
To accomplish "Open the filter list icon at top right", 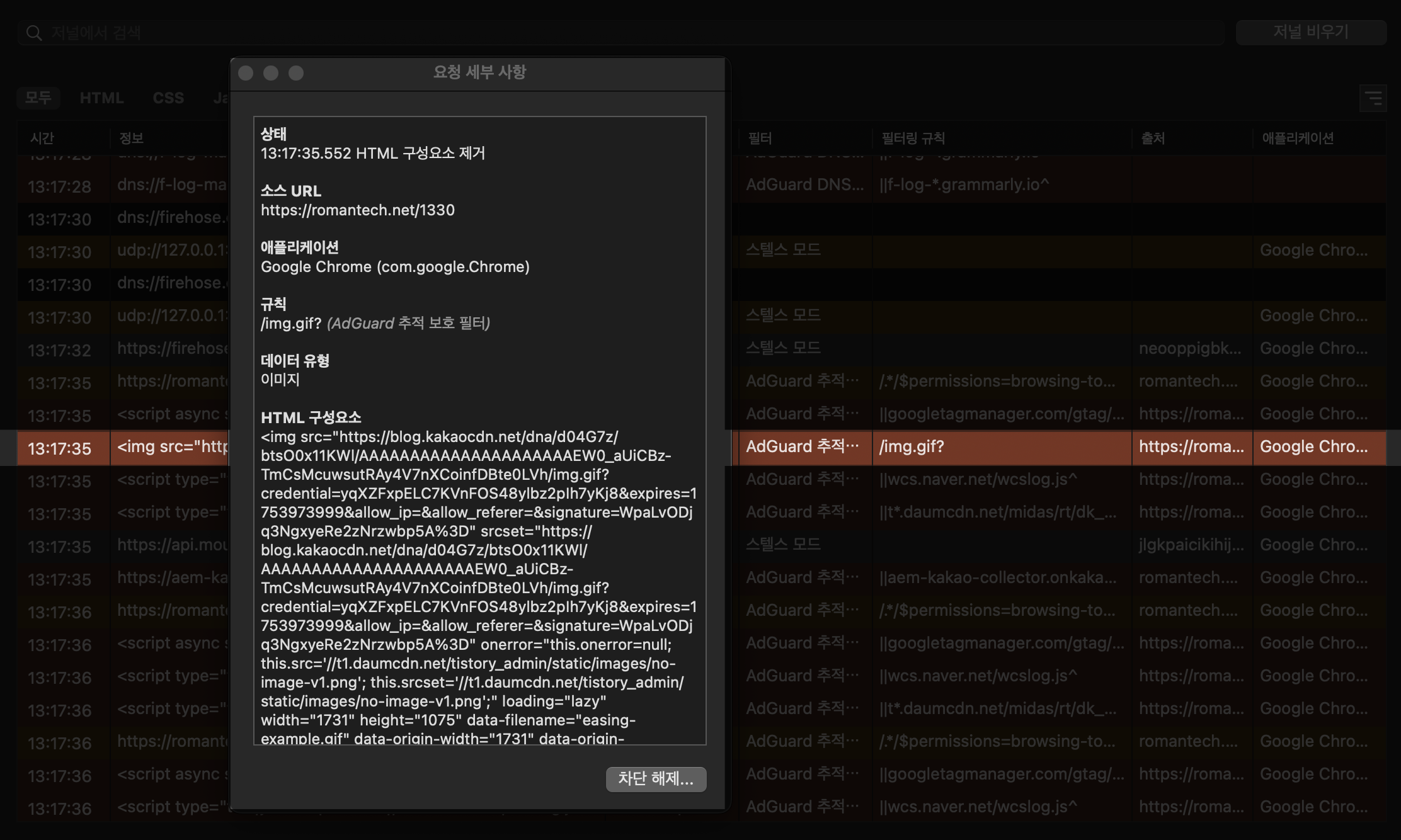I will 1373,98.
